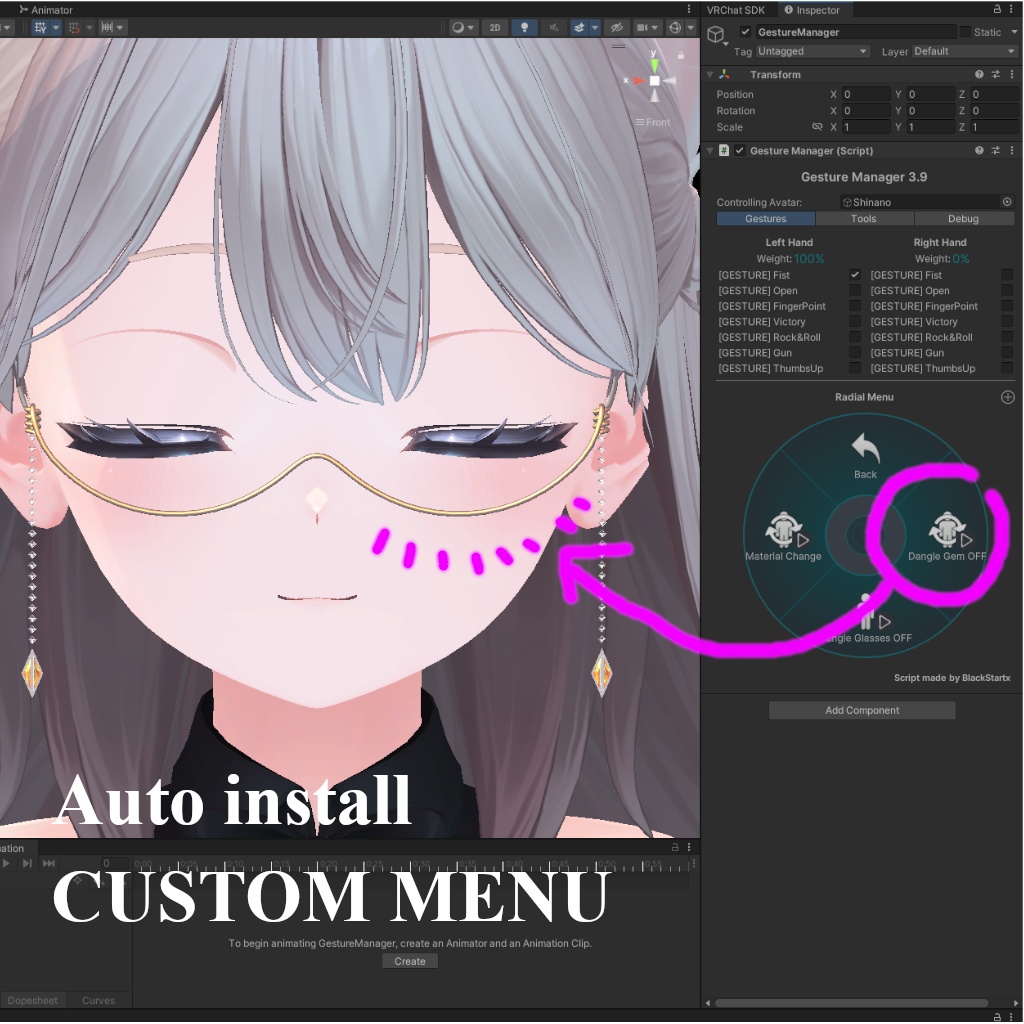
Task: Toggle GestureManager object active checkbox
Action: (x=745, y=31)
